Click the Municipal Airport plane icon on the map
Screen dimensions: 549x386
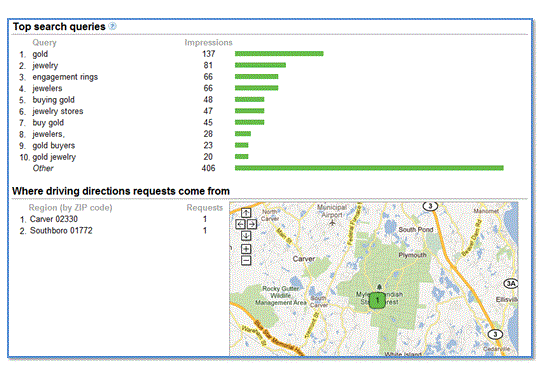(332, 223)
